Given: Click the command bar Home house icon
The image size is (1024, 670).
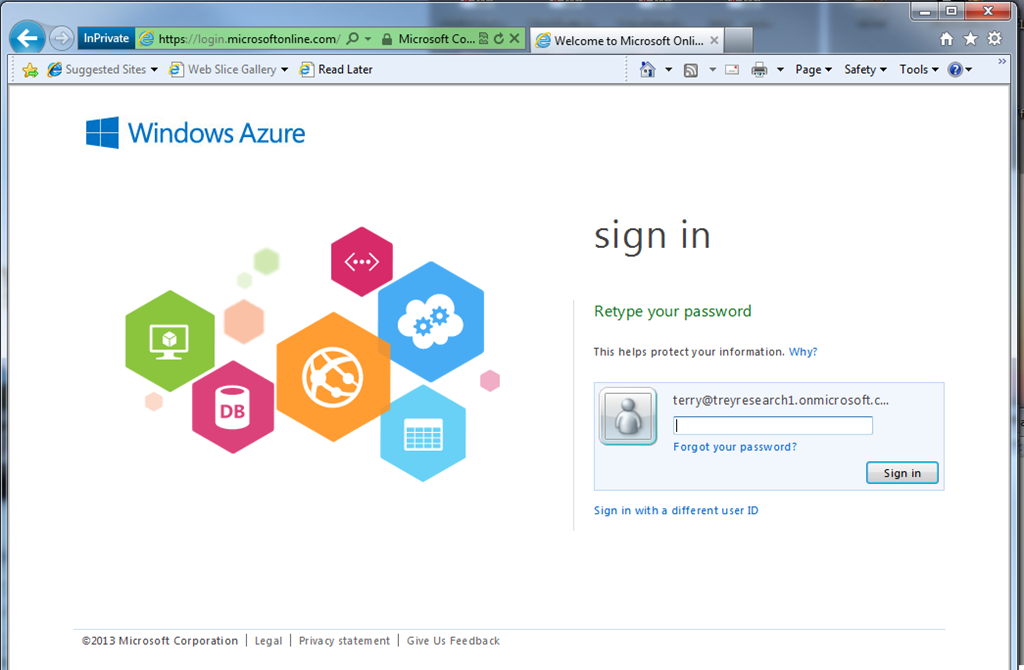Looking at the screenshot, I should coord(647,69).
